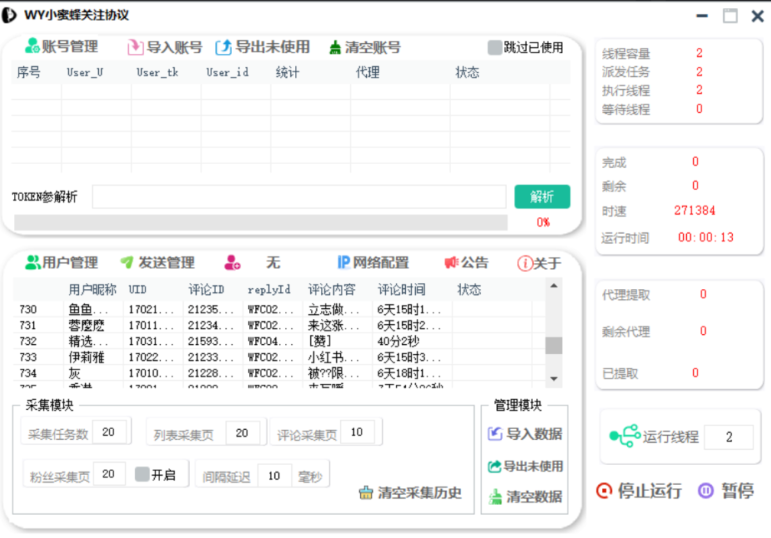Click the 导入数据 import data button
Screen dimensions: 771x538
point(524,434)
